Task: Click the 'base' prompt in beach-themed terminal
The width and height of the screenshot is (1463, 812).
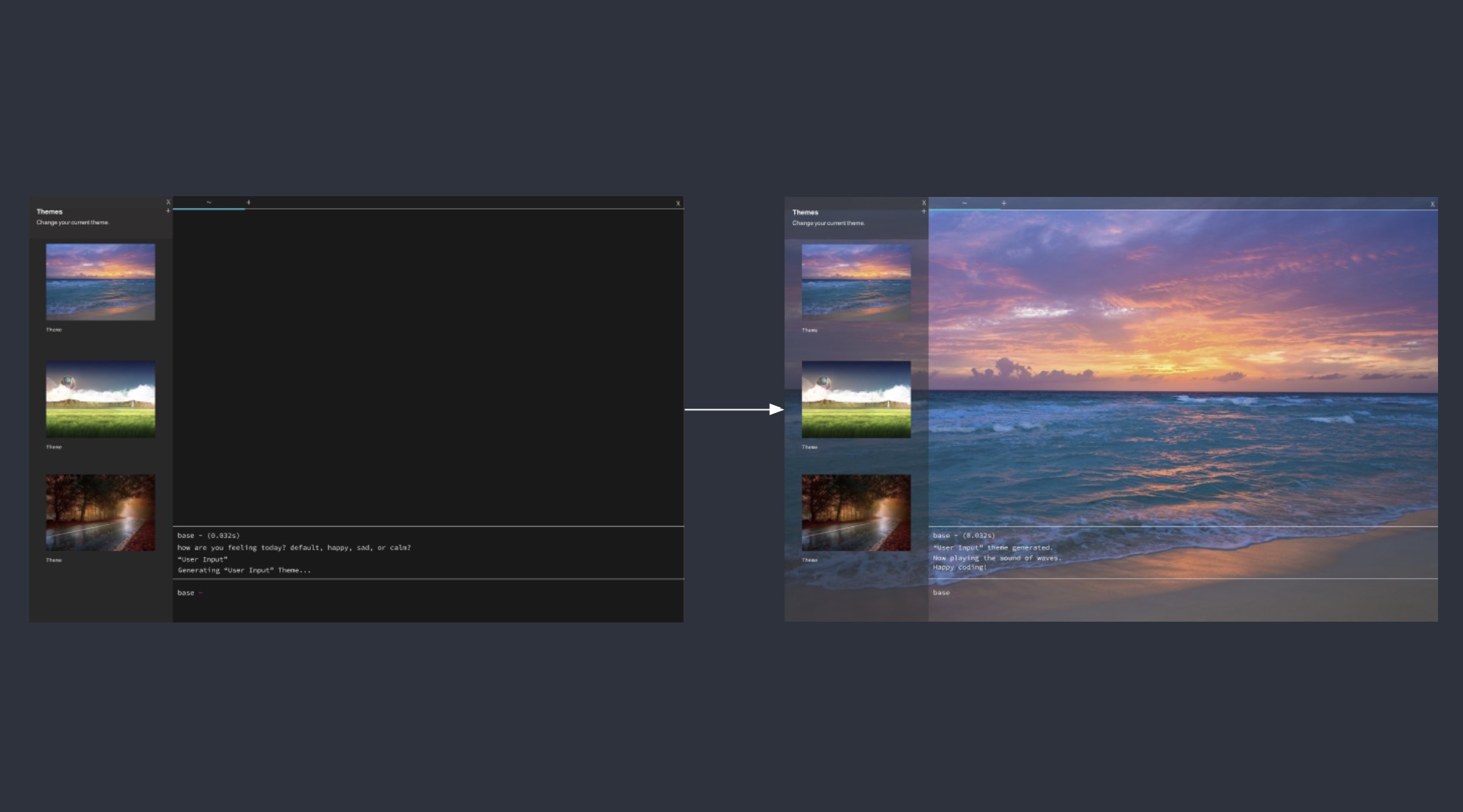Action: [x=942, y=592]
